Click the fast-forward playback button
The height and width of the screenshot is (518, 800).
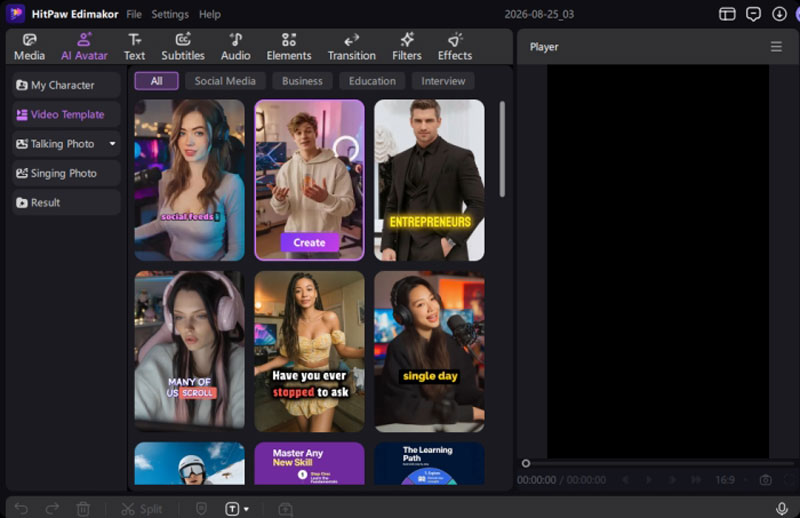tap(696, 480)
